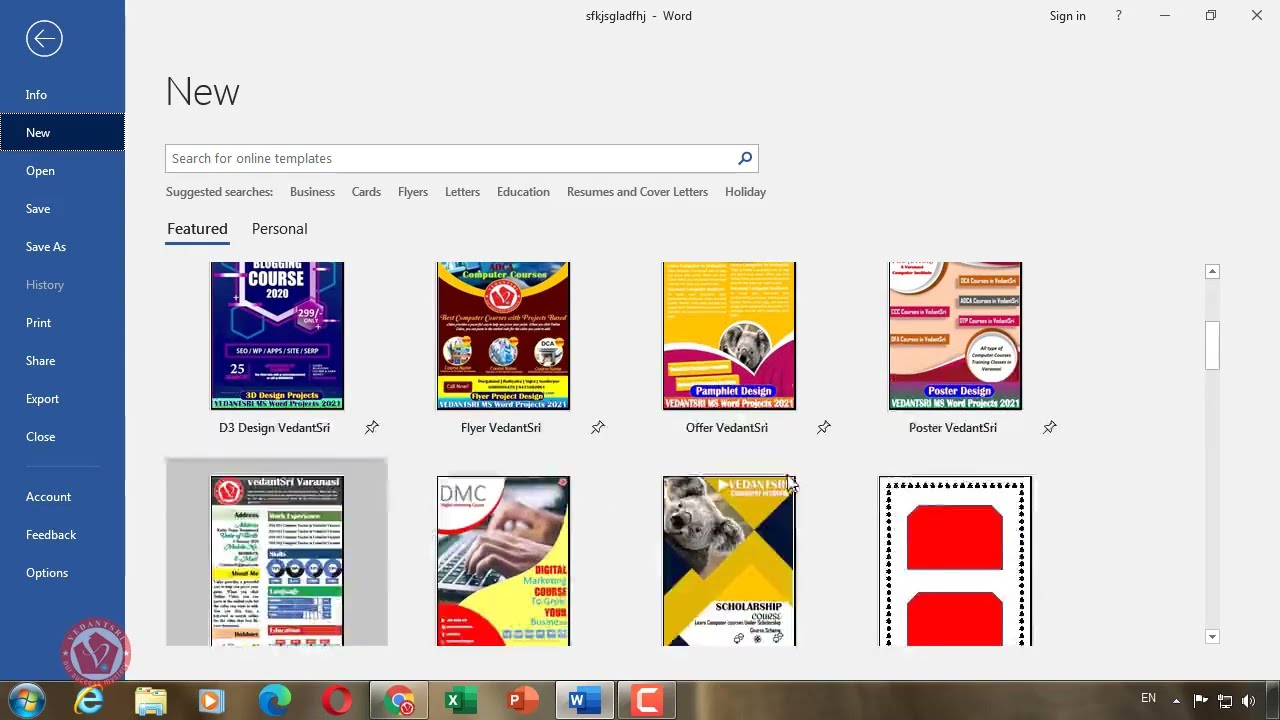Open the VedantSri Varanasi resume template thumbnail
Image resolution: width=1280 pixels, height=720 pixels.
(x=277, y=561)
